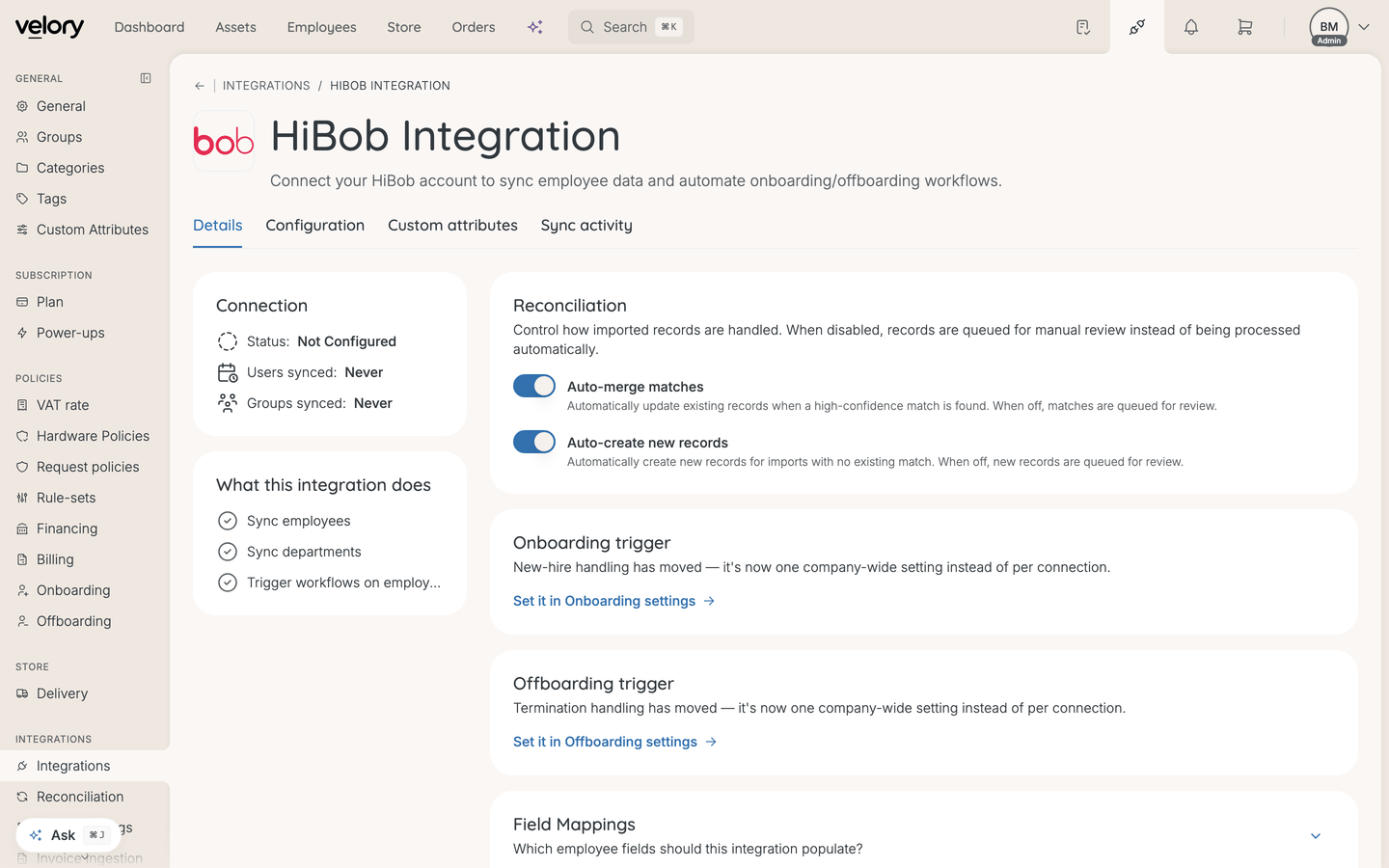The width and height of the screenshot is (1389, 868).
Task: Expand the Field Mappings section
Action: click(1316, 836)
